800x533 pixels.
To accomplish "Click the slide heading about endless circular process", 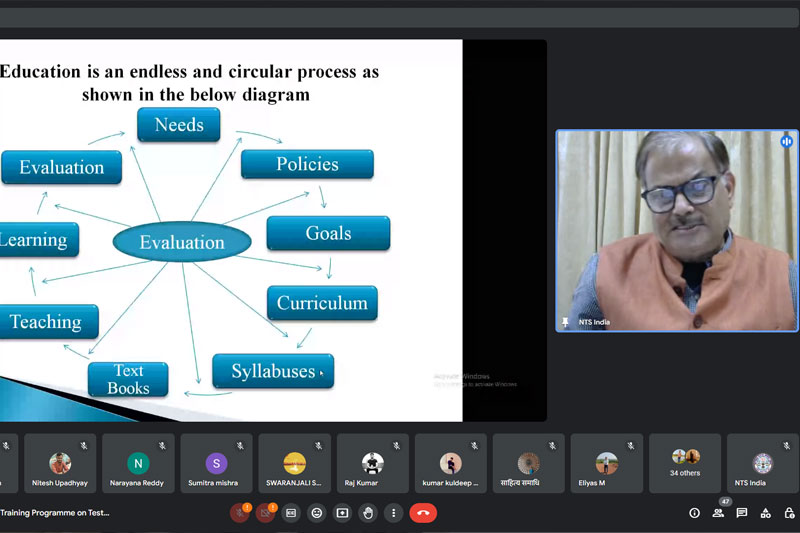I will point(190,83).
